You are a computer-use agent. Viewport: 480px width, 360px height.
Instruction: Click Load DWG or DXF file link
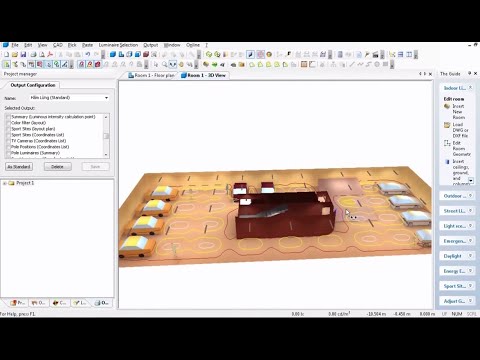[460, 130]
